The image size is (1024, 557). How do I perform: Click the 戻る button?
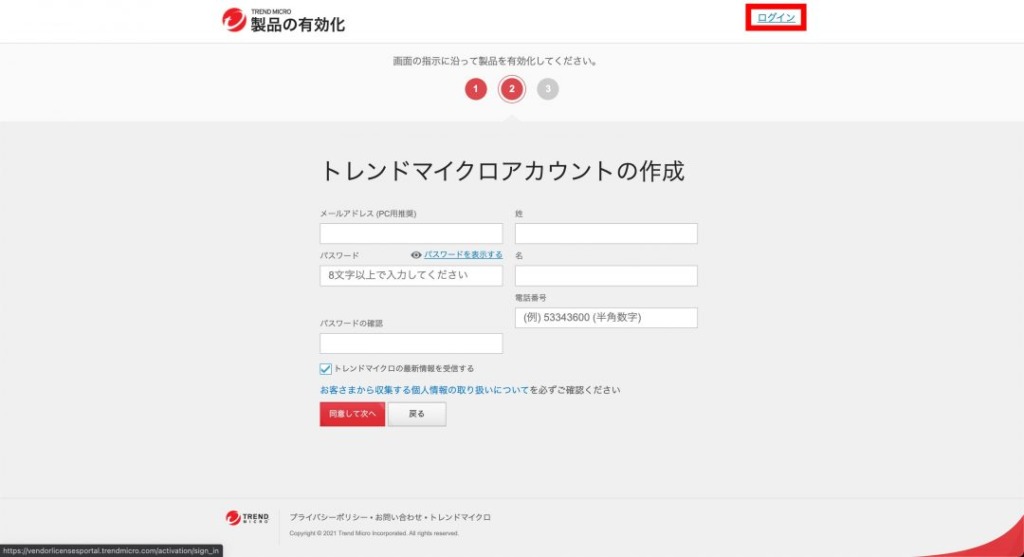point(417,414)
